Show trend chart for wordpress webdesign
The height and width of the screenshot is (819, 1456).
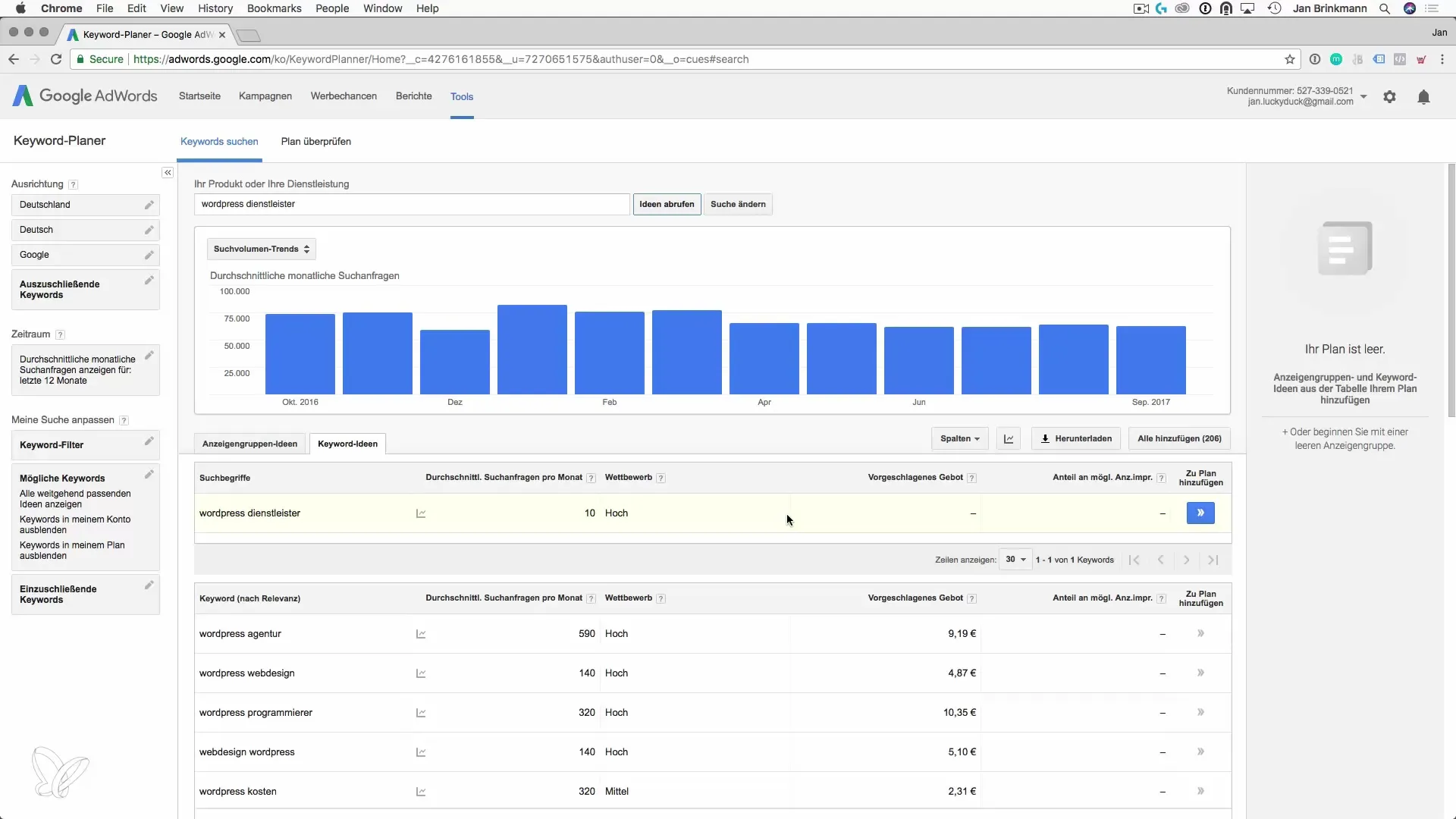[x=421, y=673]
